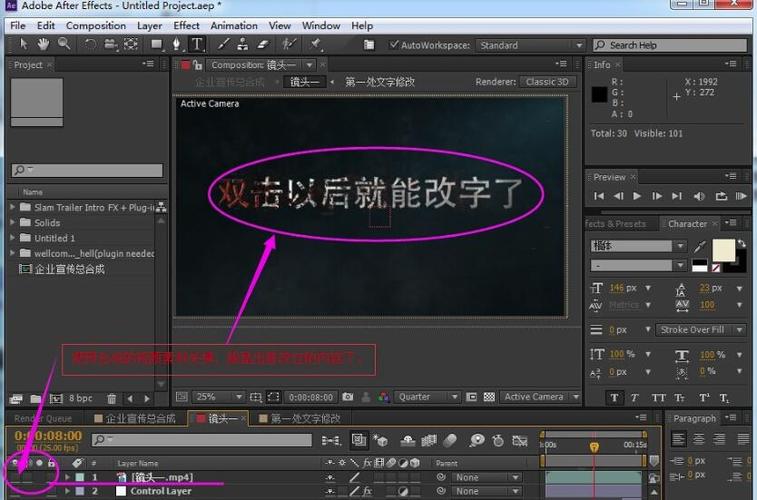The height and width of the screenshot is (500, 757).
Task: Select the Clone Stamp tool
Action: click(243, 44)
